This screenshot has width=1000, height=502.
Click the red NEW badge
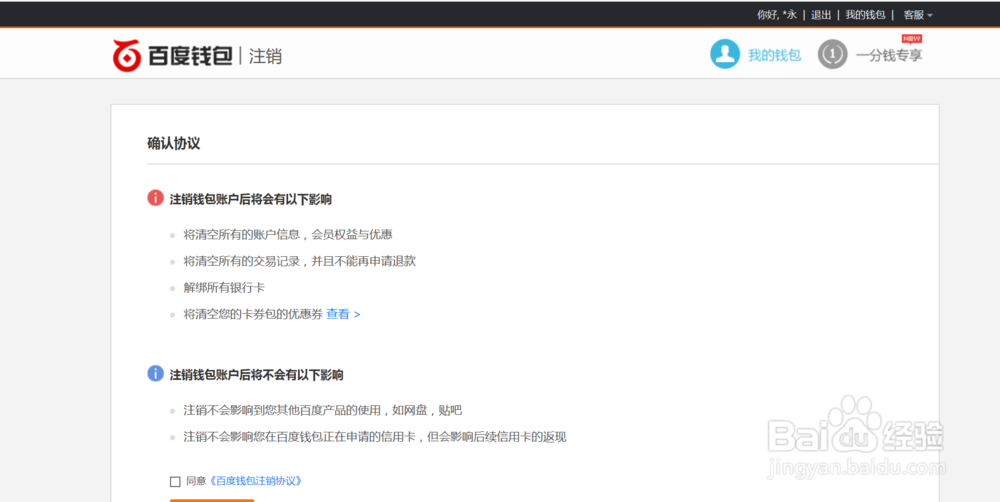point(912,39)
